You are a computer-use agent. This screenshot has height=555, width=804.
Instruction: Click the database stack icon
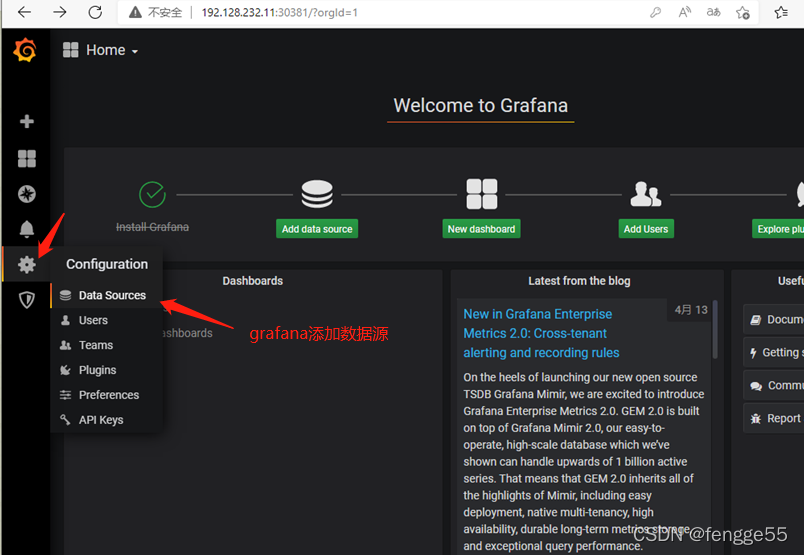point(317,194)
